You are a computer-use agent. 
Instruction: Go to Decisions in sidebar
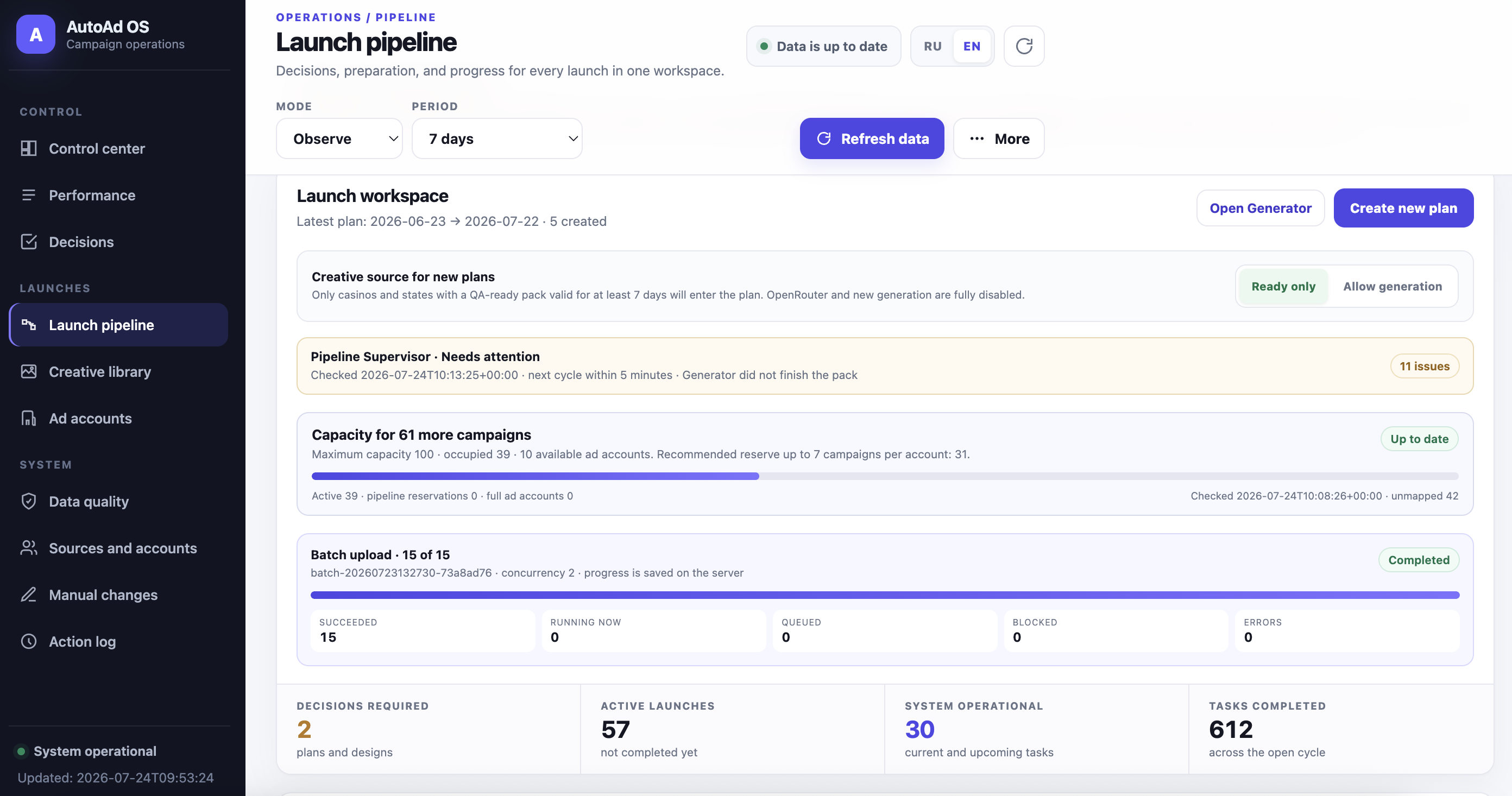pyautogui.click(x=118, y=242)
